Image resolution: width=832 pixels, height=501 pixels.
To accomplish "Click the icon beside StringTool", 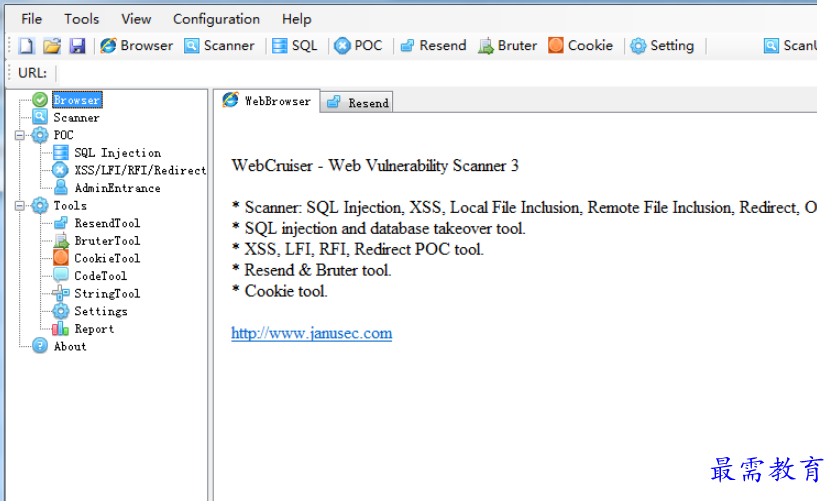I will point(60,293).
